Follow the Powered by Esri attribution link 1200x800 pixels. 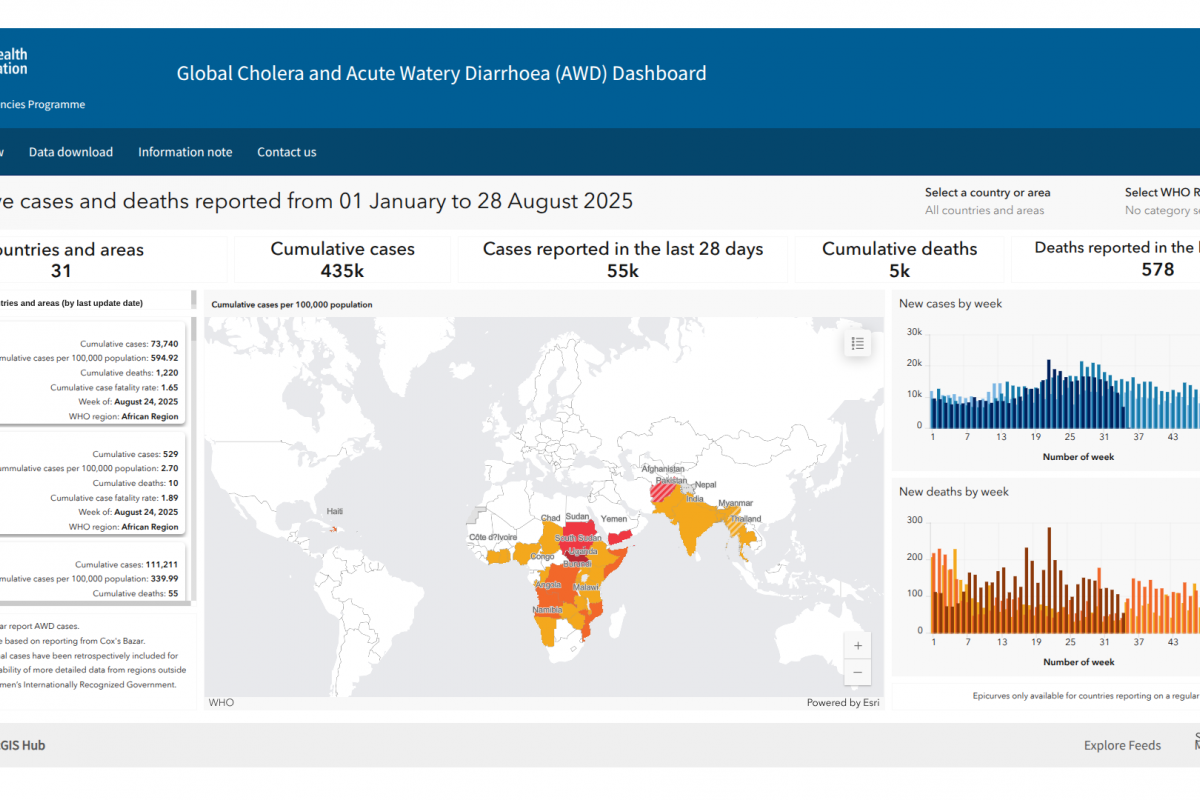point(843,703)
